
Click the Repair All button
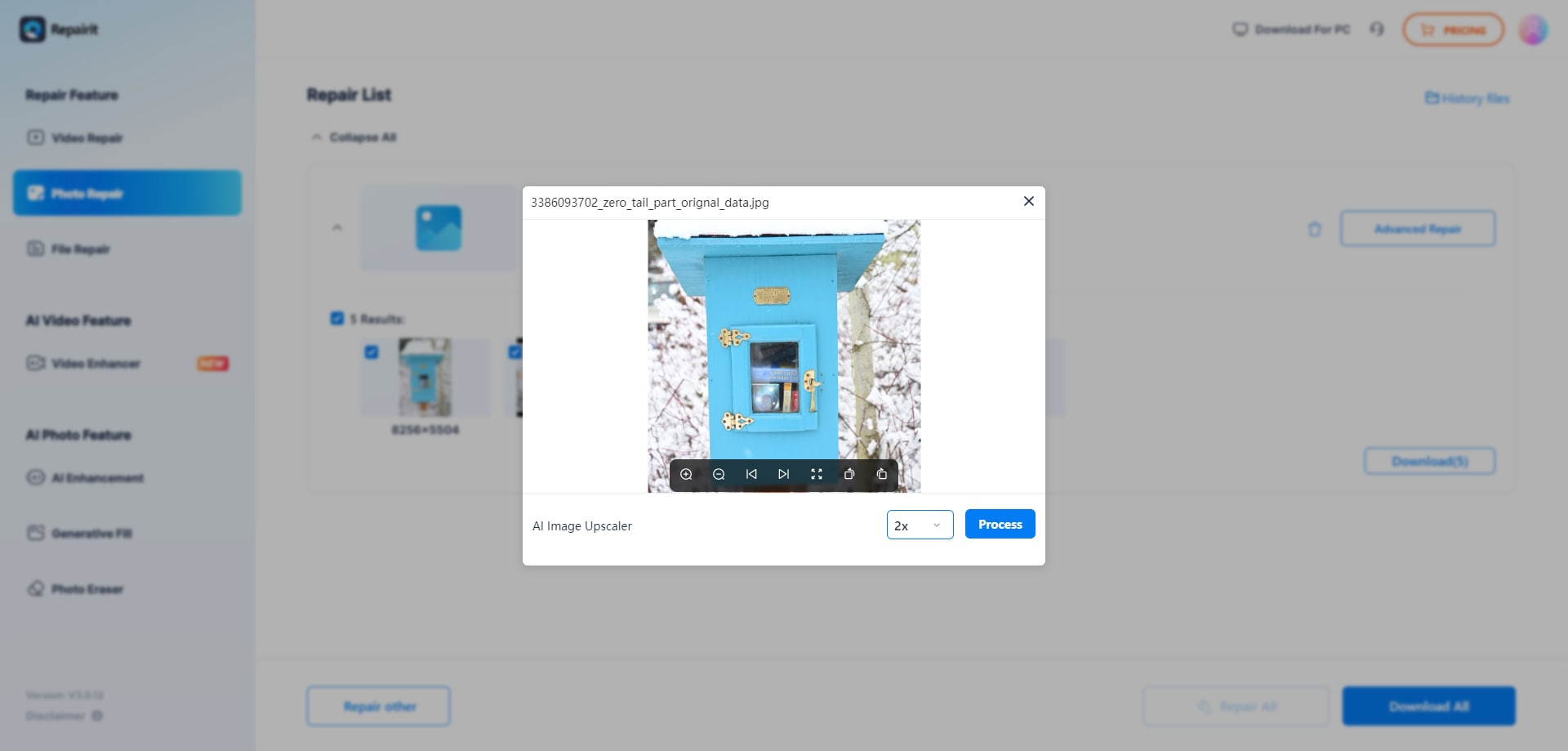[x=1236, y=706]
